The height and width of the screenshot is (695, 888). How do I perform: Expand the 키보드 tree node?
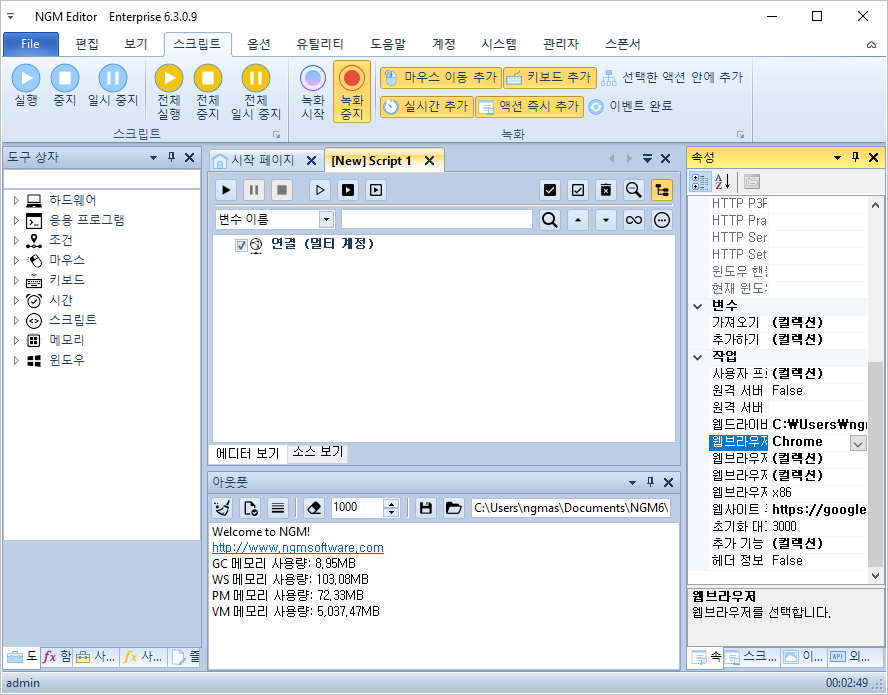tap(16, 280)
